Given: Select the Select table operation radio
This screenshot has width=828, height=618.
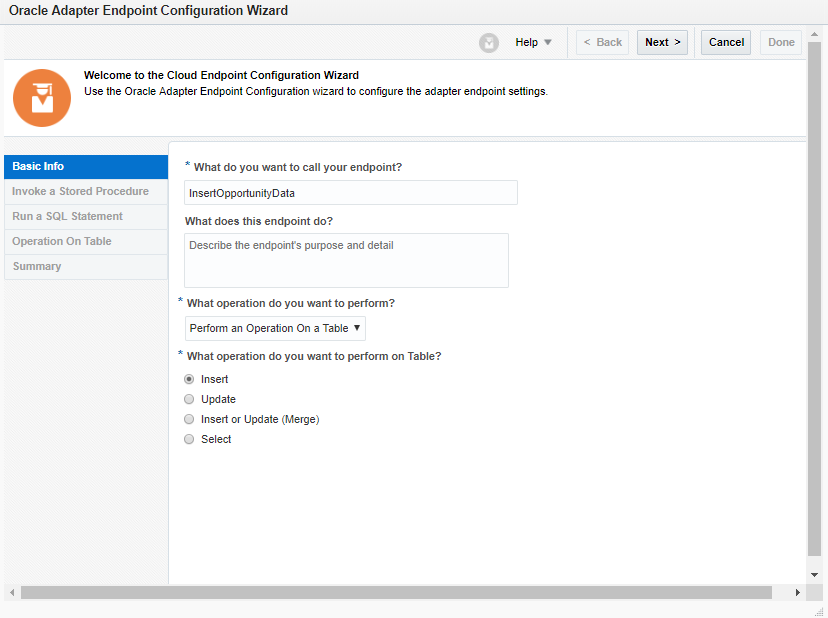Looking at the screenshot, I should pos(189,440).
